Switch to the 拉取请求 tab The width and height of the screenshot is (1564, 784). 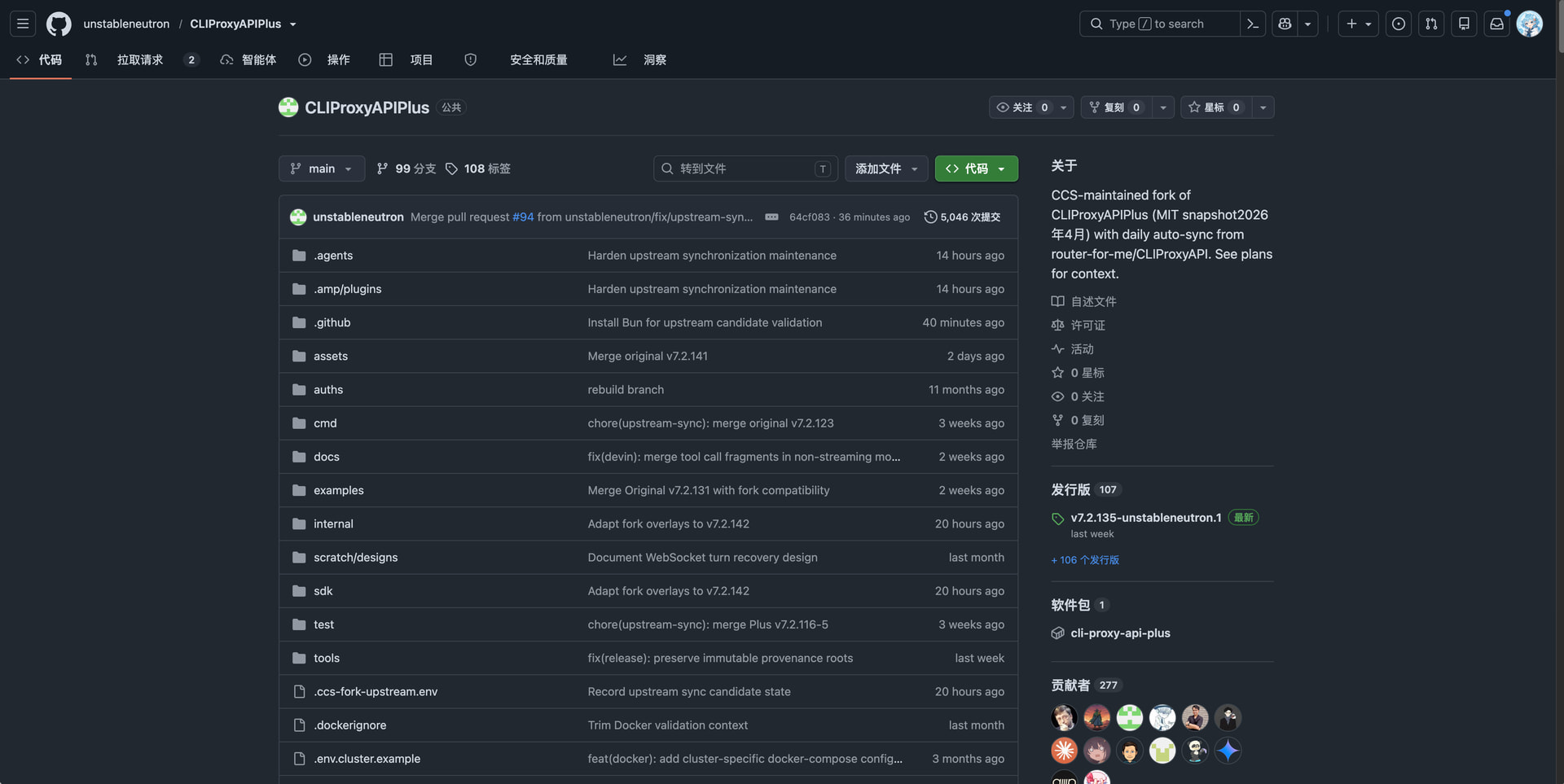tap(142, 59)
